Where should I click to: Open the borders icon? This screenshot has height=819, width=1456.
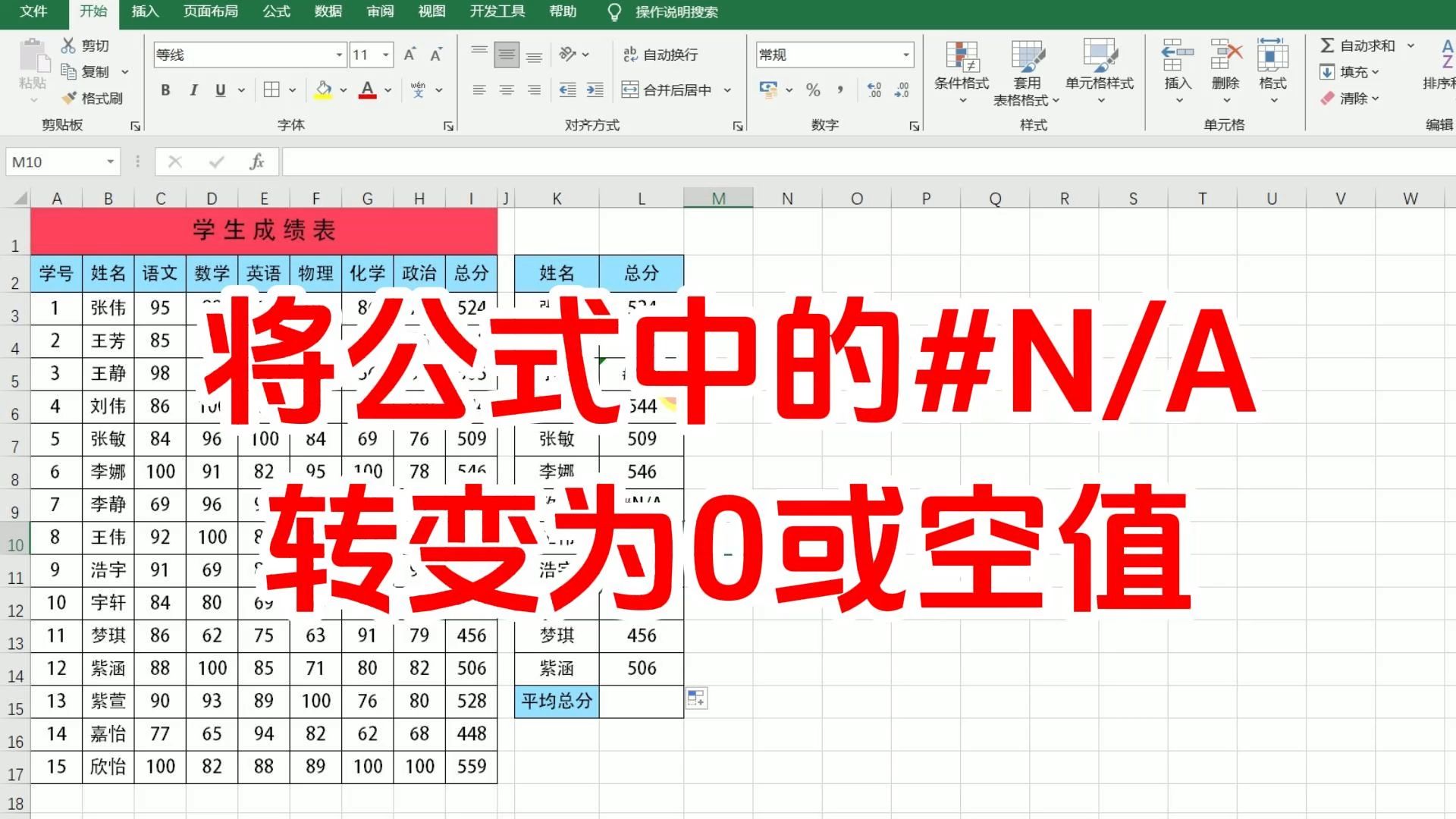271,89
